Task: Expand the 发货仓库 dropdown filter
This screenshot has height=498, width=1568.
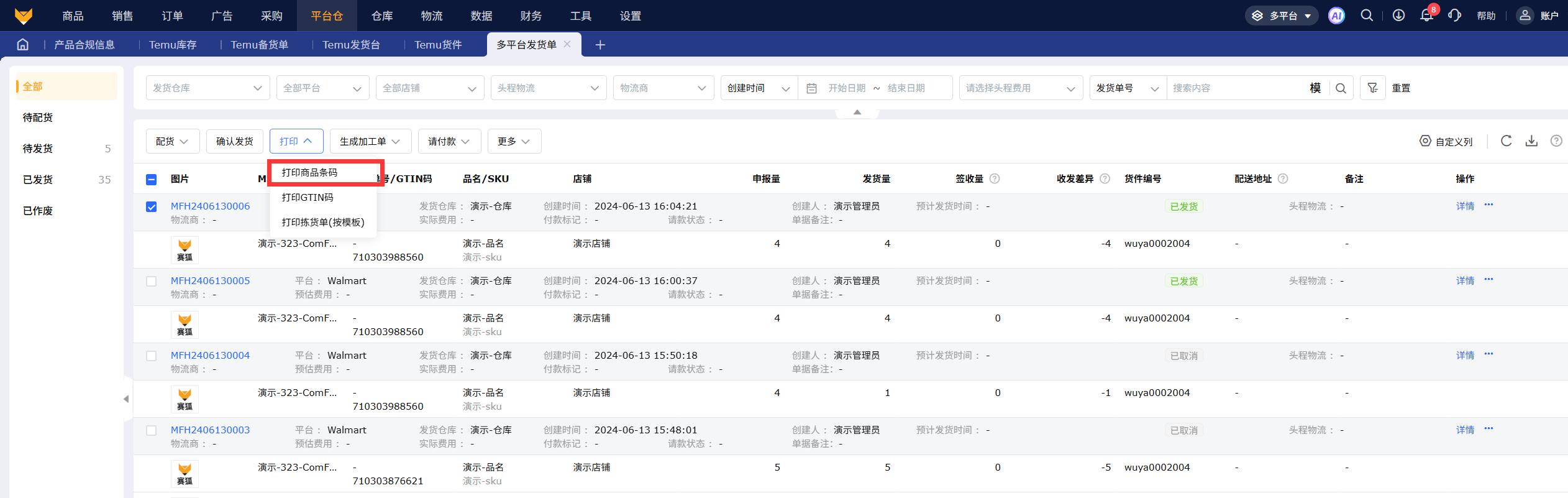Action: tap(207, 88)
